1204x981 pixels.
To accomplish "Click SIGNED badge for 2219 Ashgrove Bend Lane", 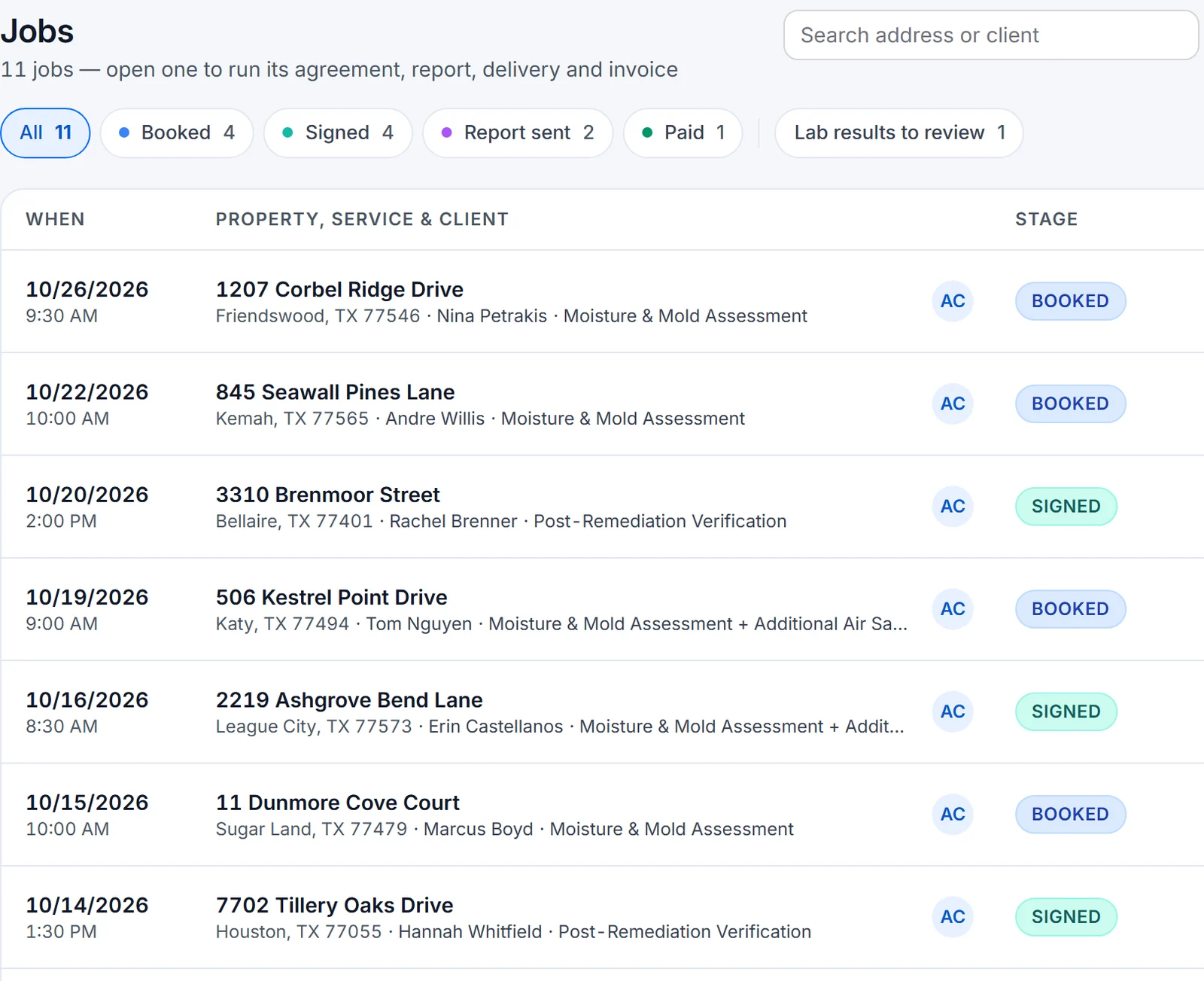I will click(x=1066, y=712).
